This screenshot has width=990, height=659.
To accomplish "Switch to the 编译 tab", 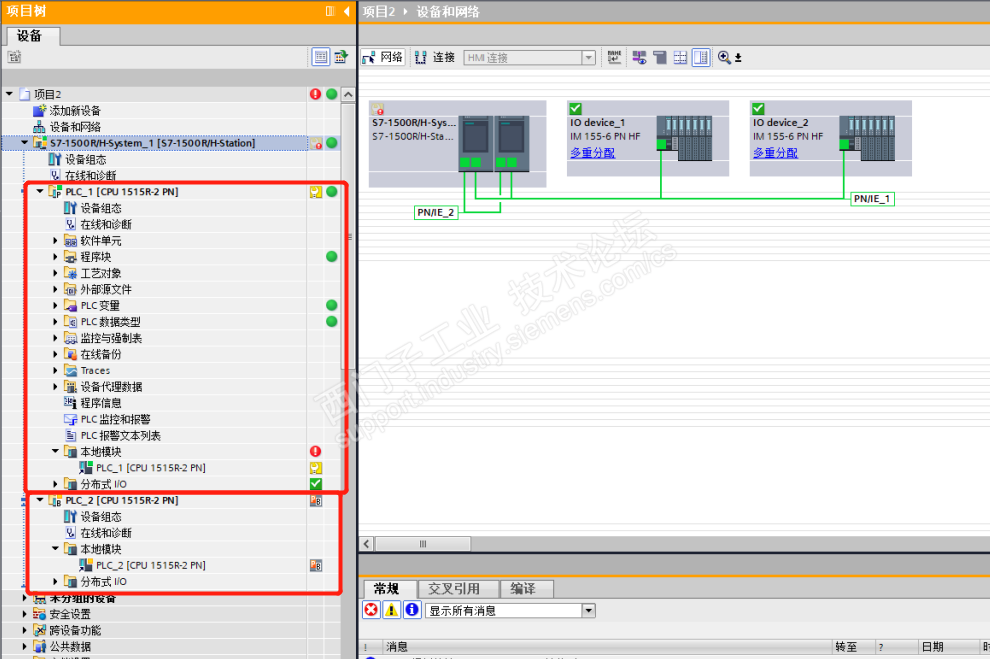I will pos(523,588).
